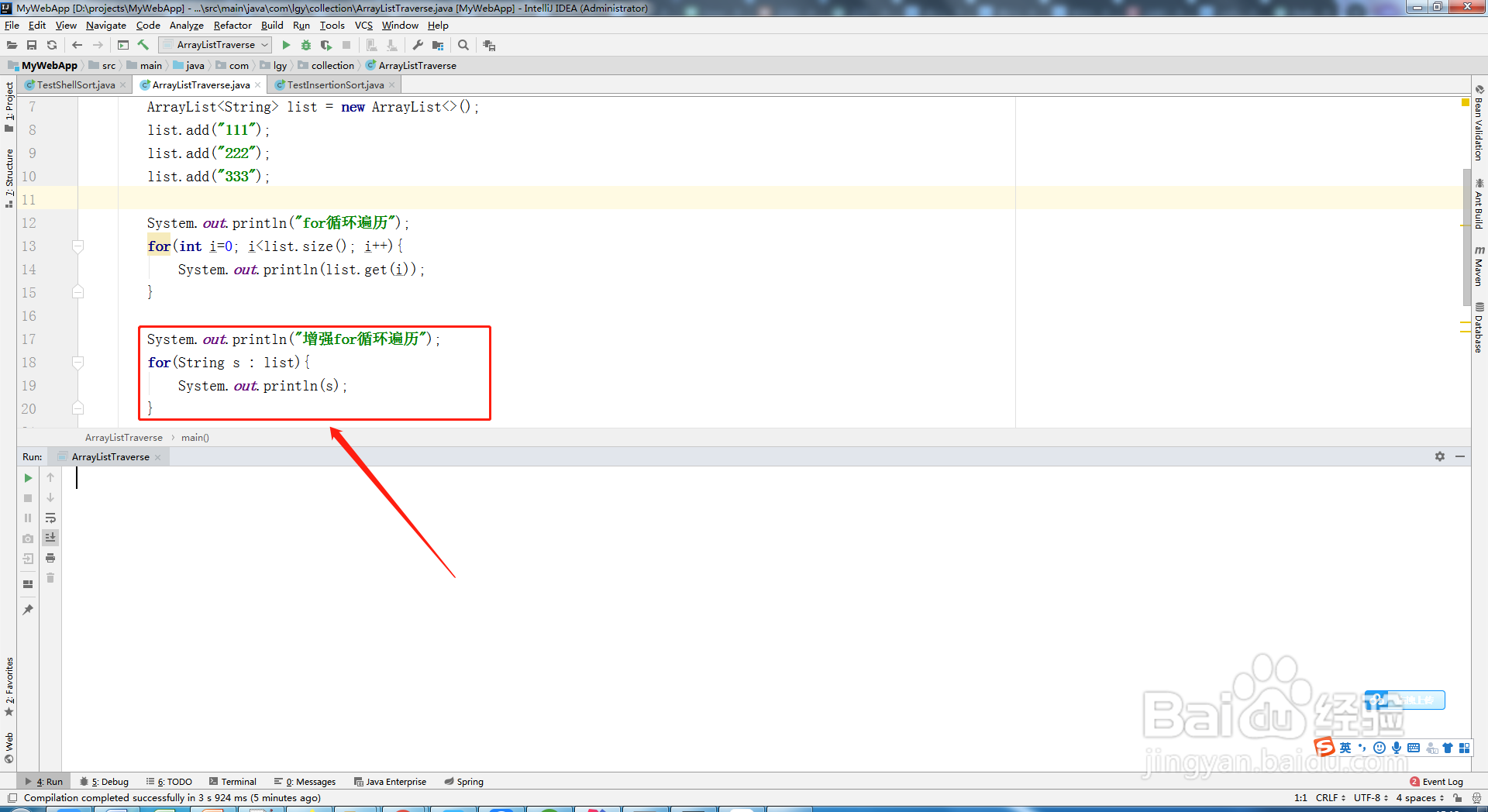Click the Synchronize refresh icon in toolbar

tap(52, 45)
